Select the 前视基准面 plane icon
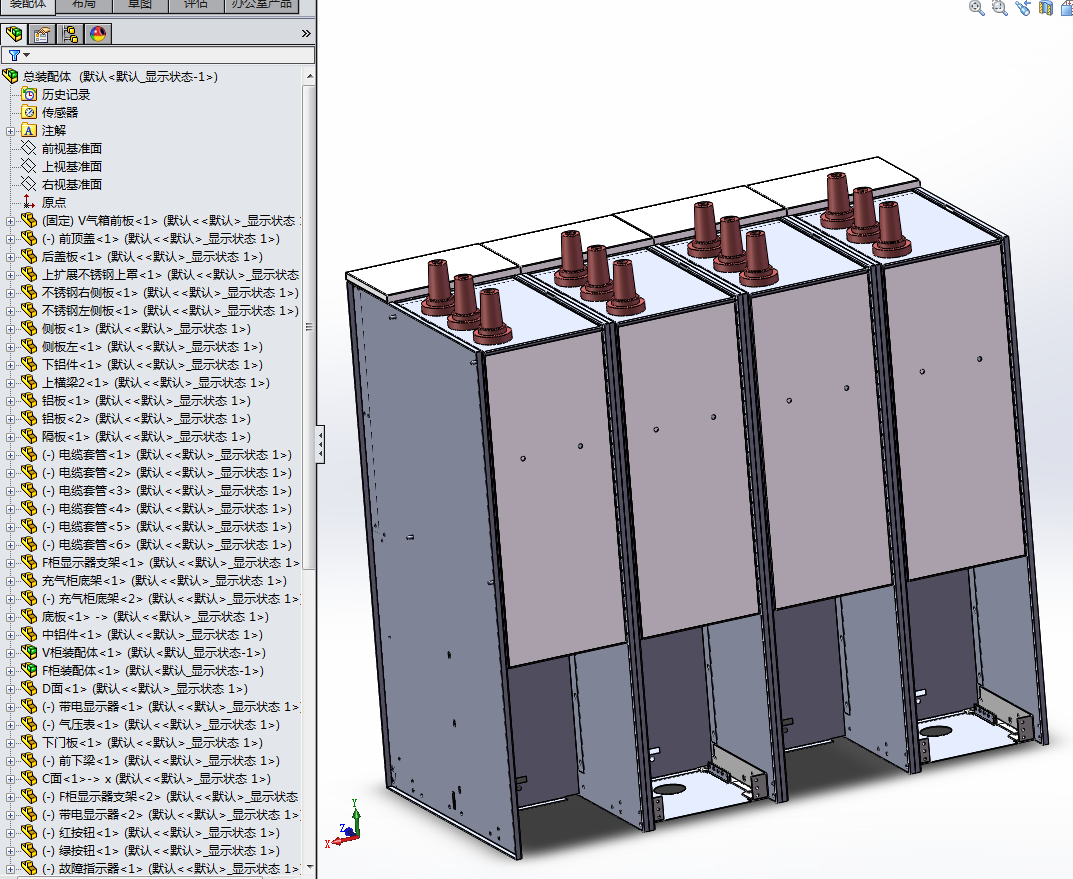 pos(29,148)
